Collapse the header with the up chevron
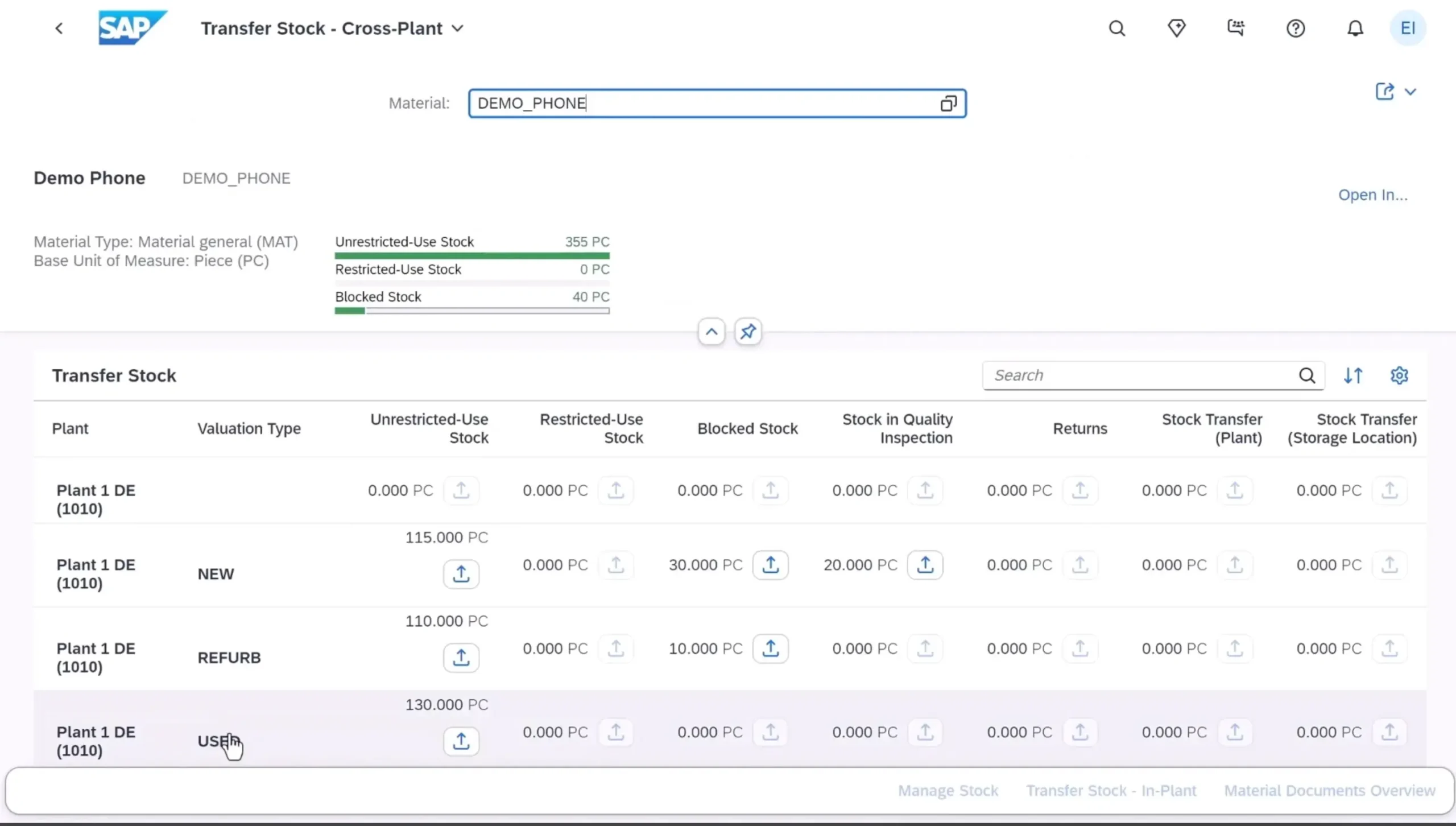This screenshot has width=1456, height=826. [x=712, y=332]
